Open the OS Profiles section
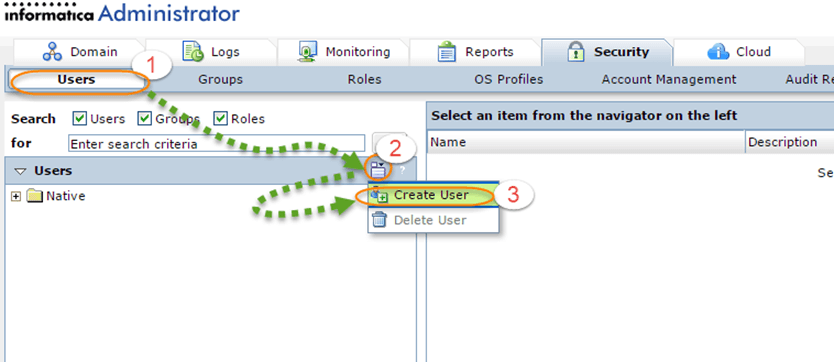The width and height of the screenshot is (834, 362). coord(508,80)
